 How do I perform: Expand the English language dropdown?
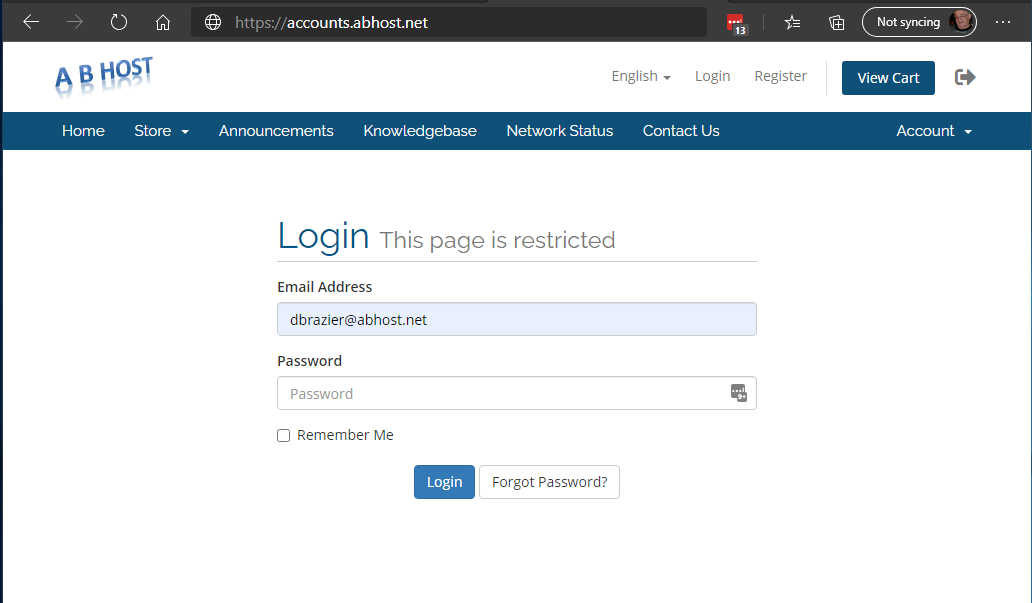click(641, 76)
